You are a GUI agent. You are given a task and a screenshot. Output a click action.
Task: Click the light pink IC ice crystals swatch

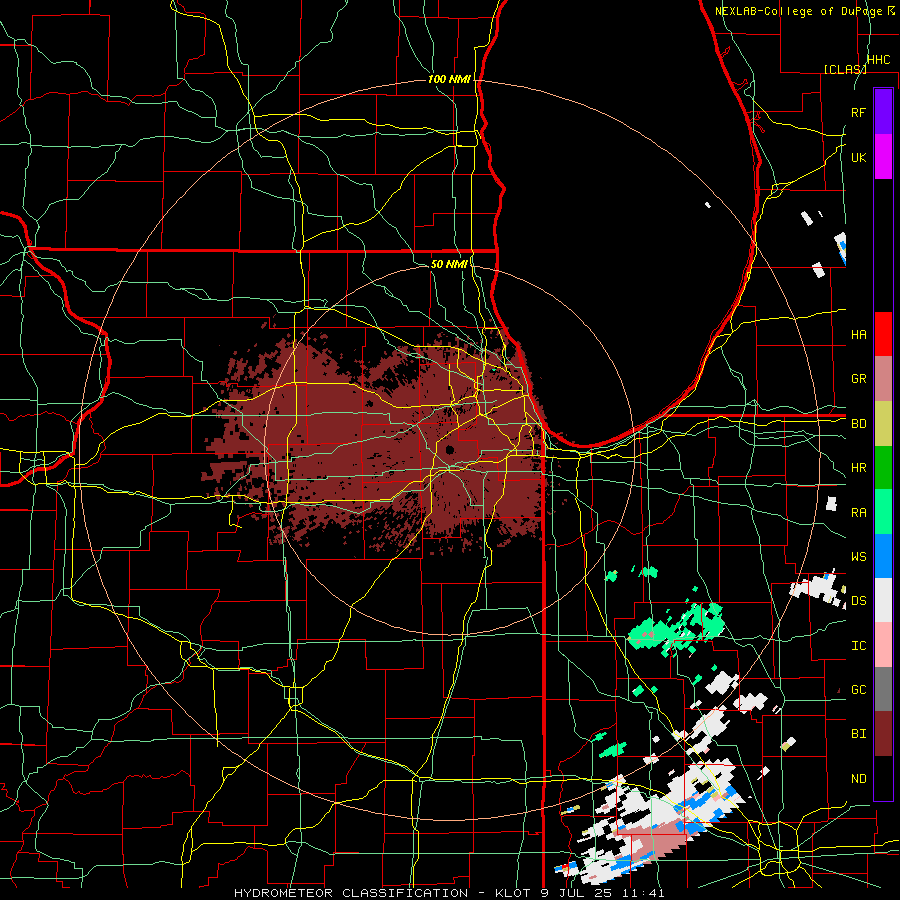883,645
